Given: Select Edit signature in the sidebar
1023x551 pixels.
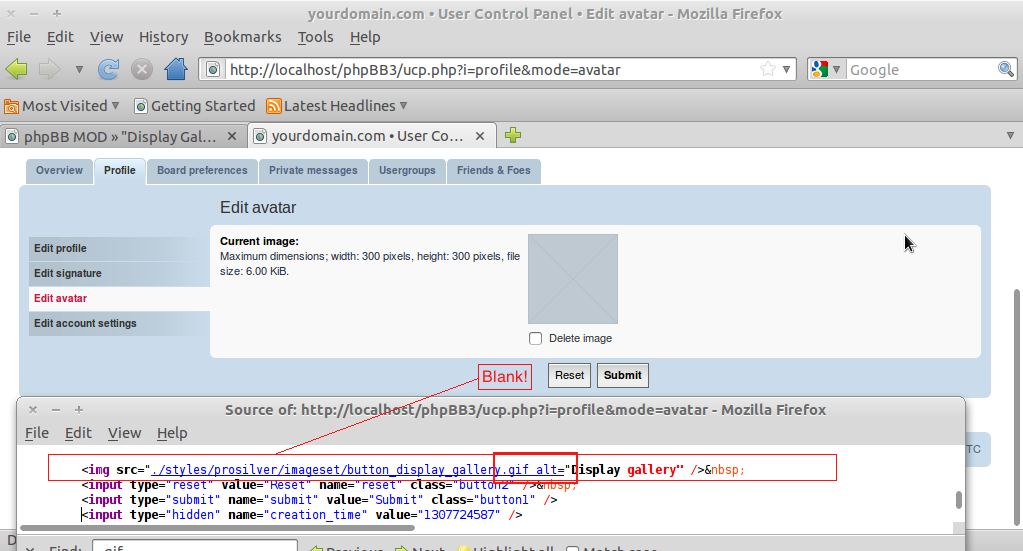Looking at the screenshot, I should click(x=68, y=273).
